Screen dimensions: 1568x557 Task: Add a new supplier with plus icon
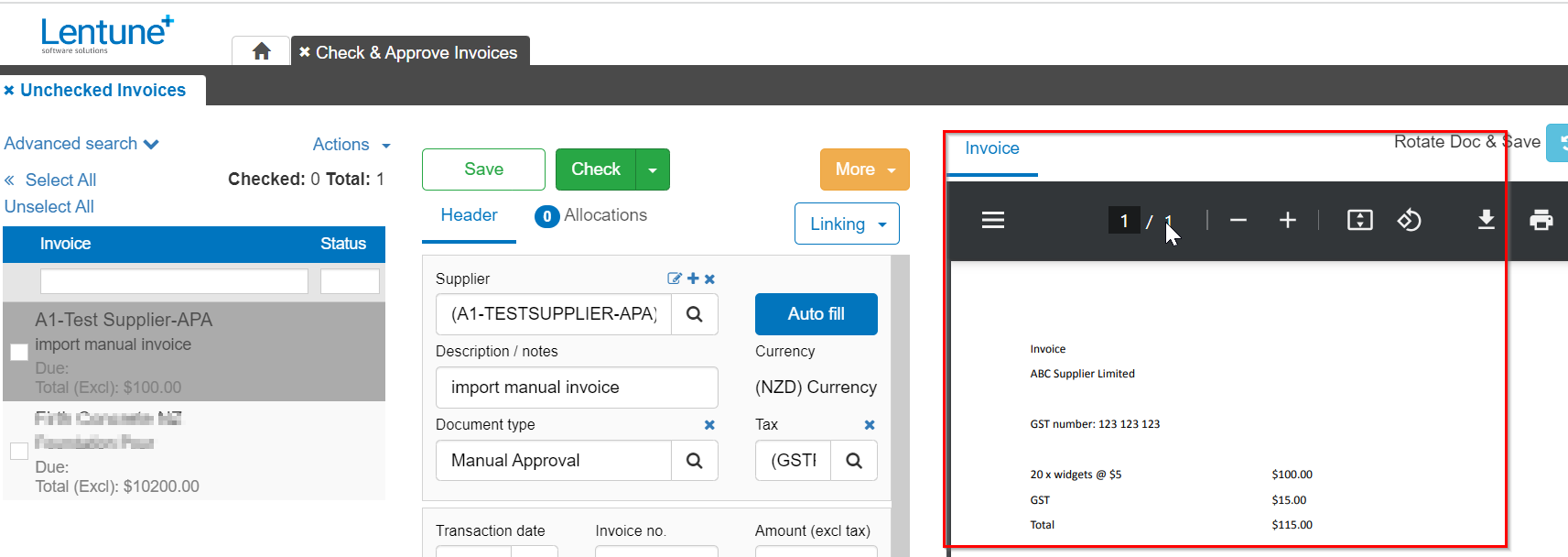(x=693, y=278)
